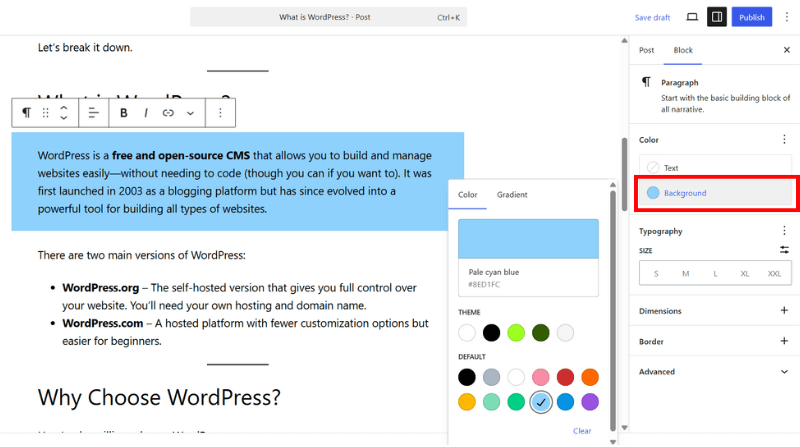The width and height of the screenshot is (800, 447).
Task: Click the drag handle icon in block toolbar
Action: coord(45,113)
